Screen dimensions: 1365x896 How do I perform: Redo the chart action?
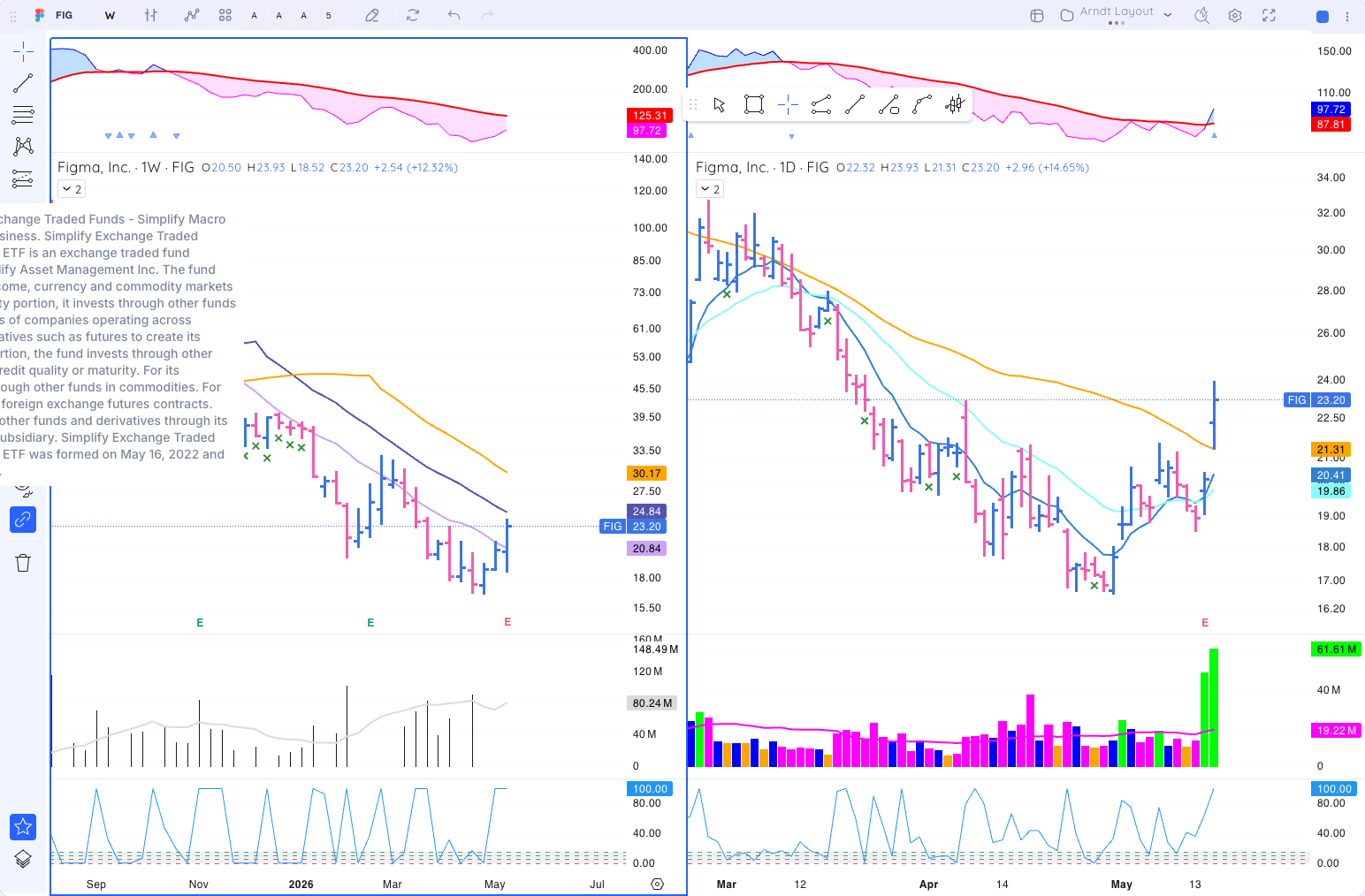(x=487, y=15)
